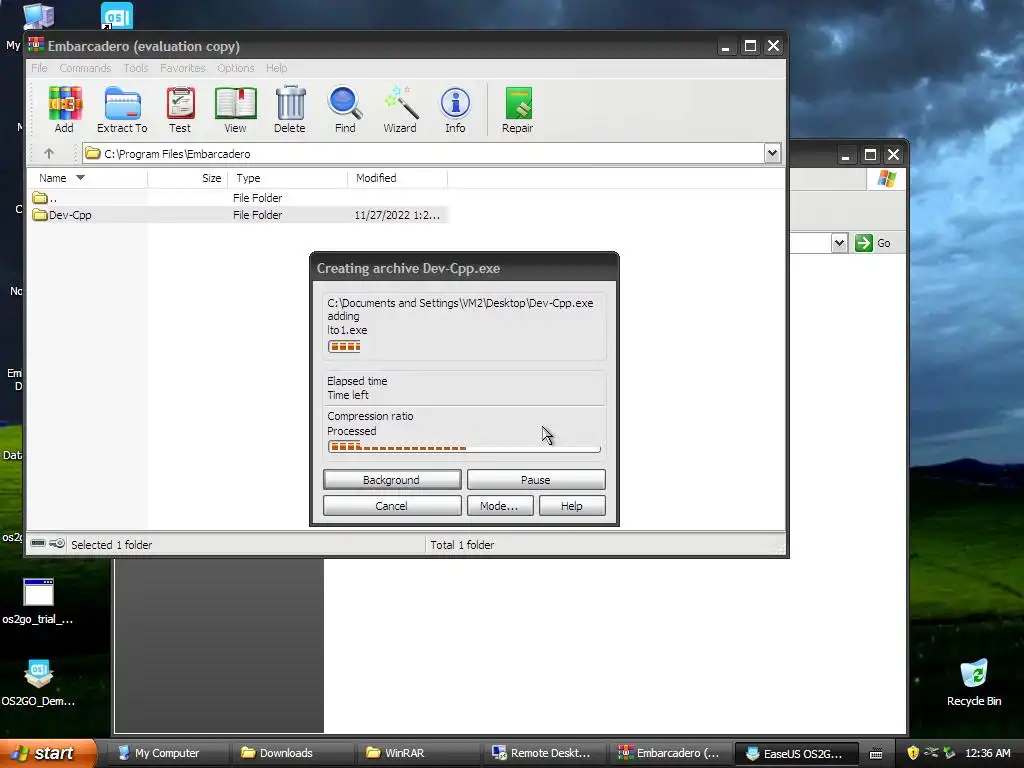Click the Find magnifier icon
Screen dimensions: 1024x768
pos(345,109)
